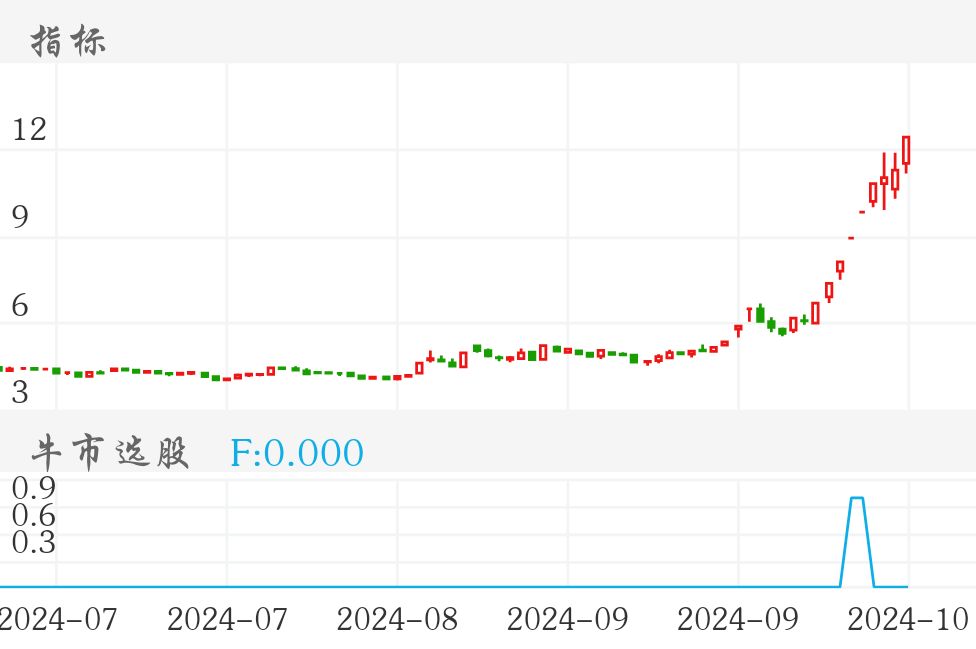Click the first 2024-07 date label
Screen dimensions: 976x649
click(57, 620)
